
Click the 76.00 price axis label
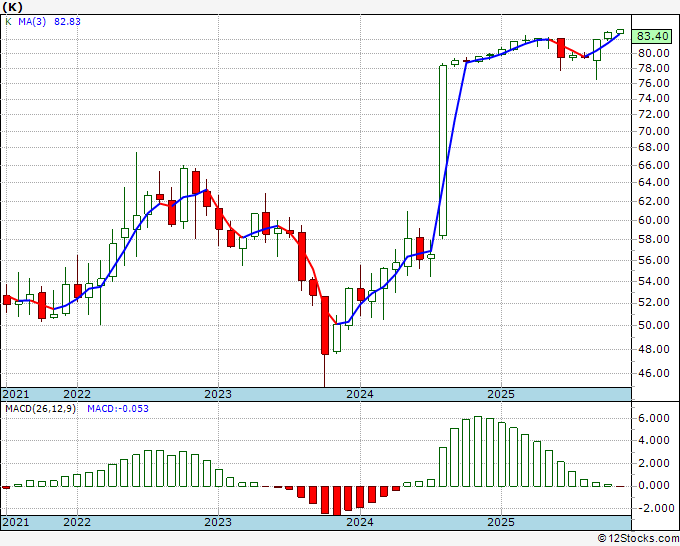pos(654,83)
